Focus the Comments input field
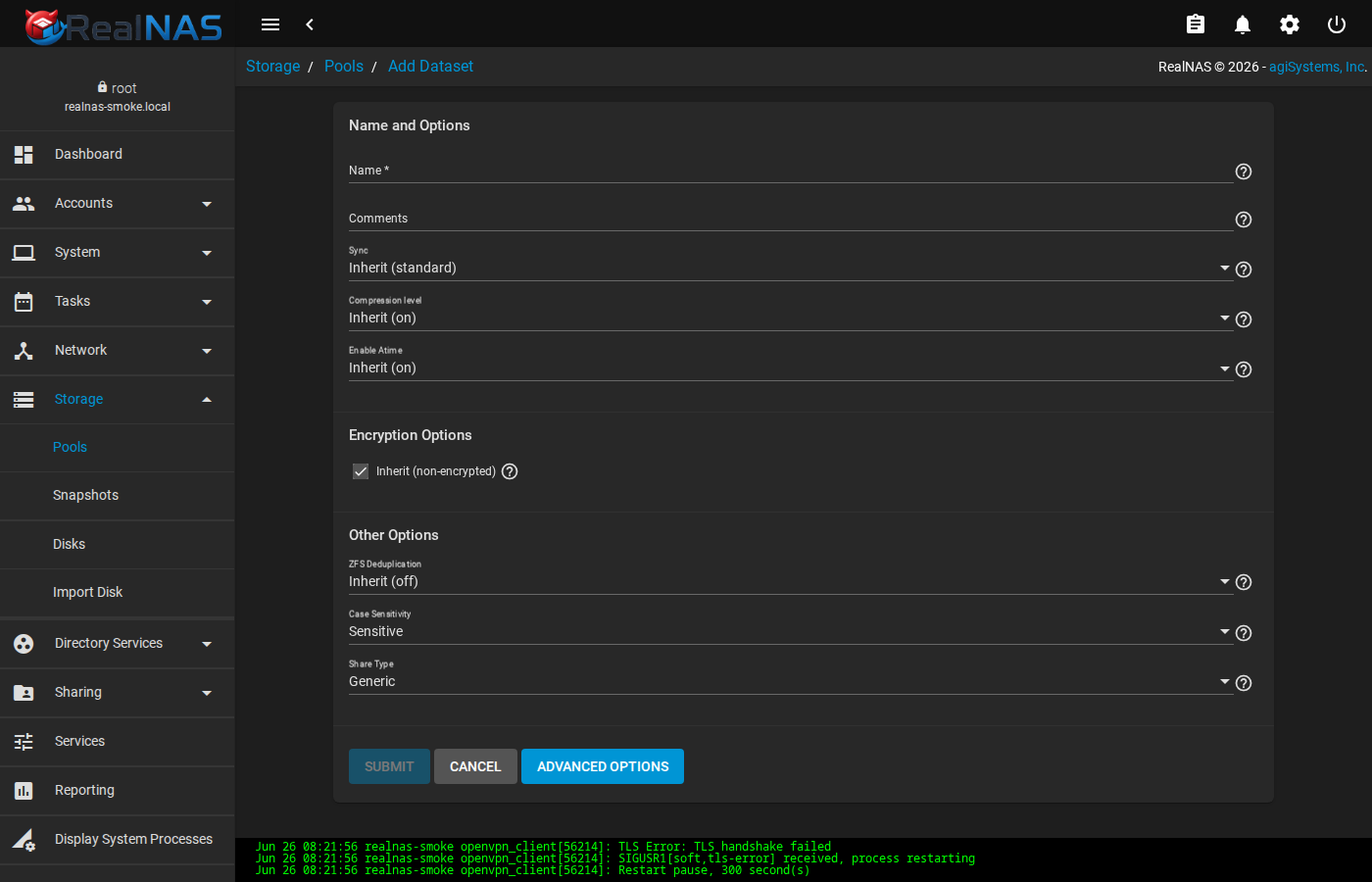 (x=790, y=219)
